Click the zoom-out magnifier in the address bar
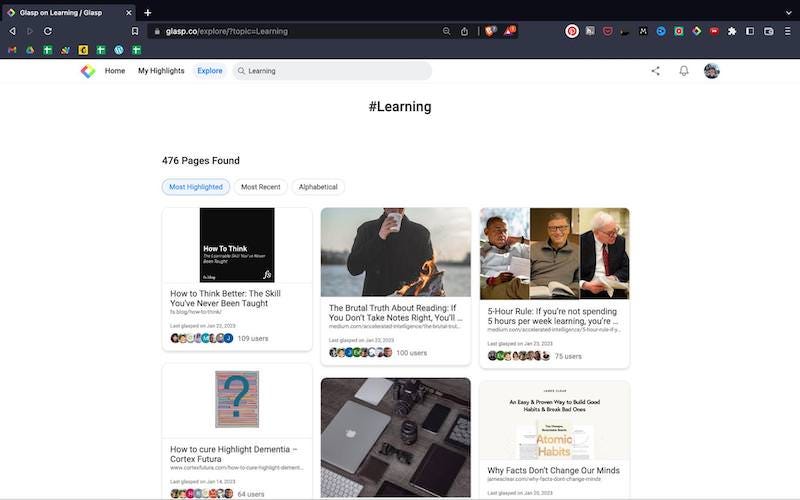This screenshot has height=500, width=800. click(446, 31)
